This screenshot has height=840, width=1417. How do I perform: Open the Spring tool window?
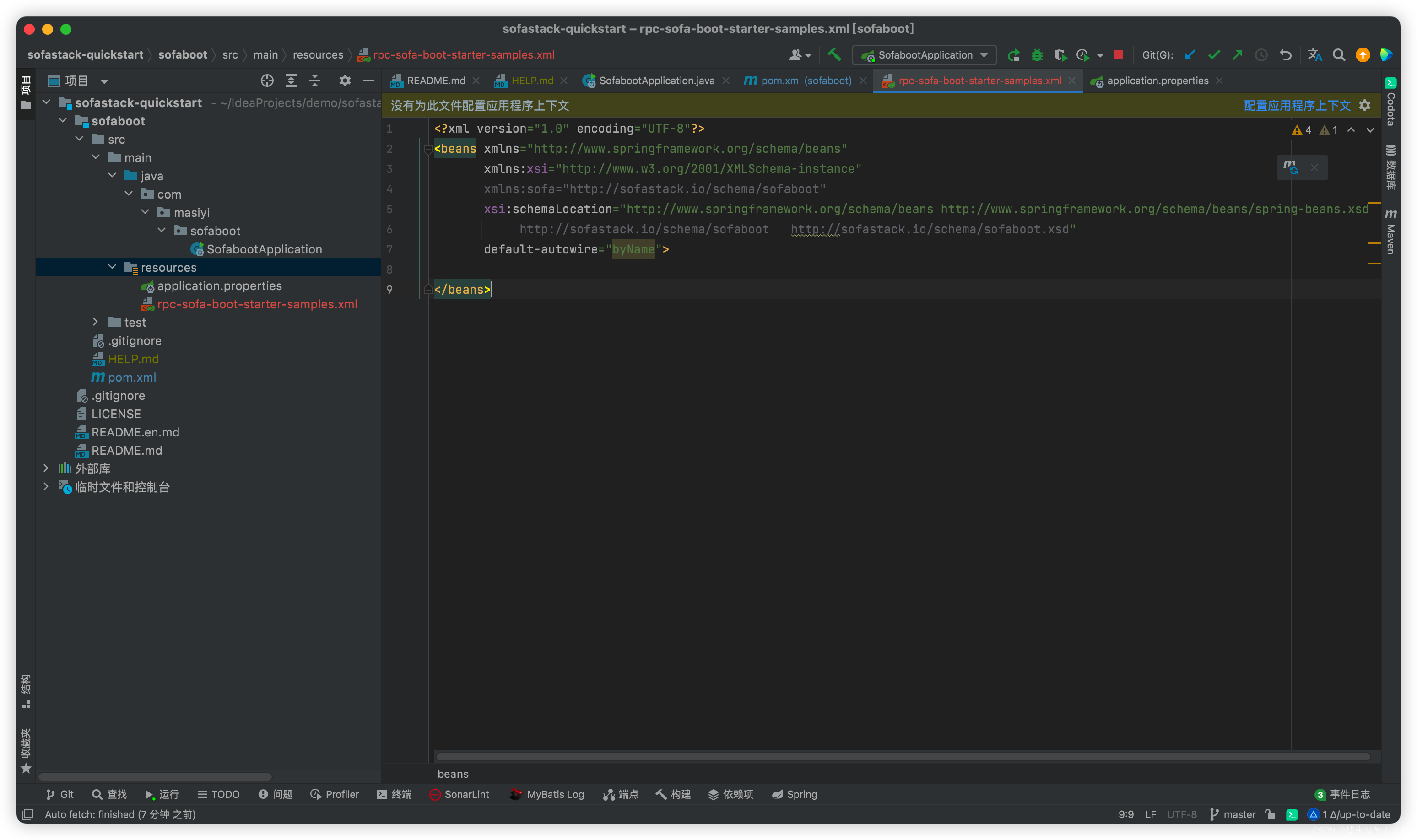[x=794, y=794]
